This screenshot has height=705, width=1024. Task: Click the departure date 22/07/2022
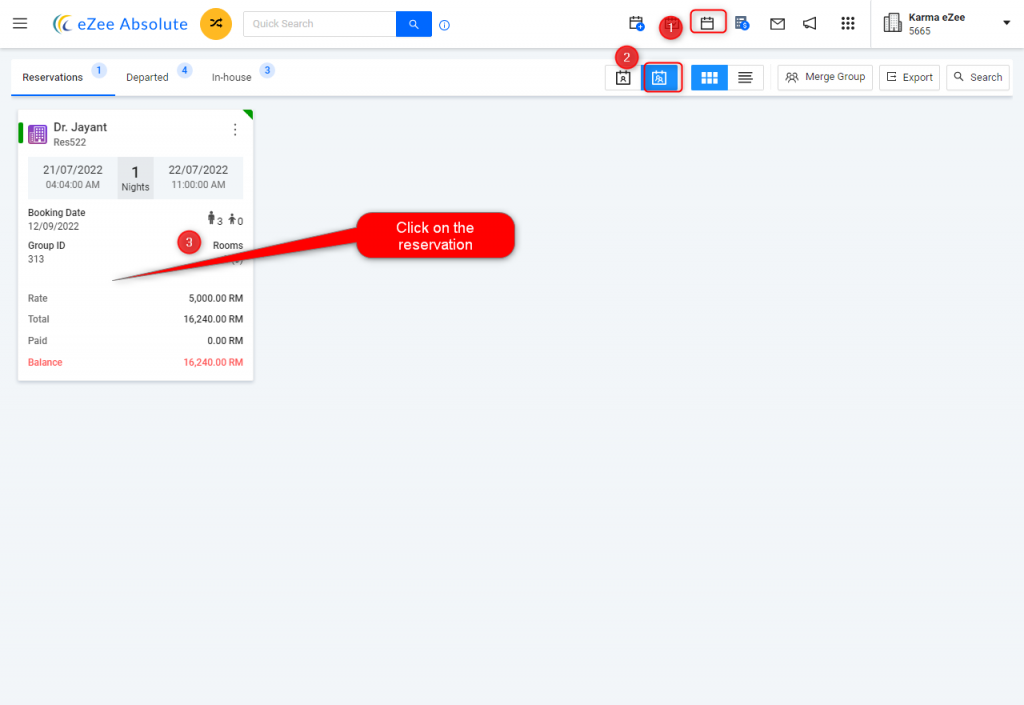(x=198, y=170)
